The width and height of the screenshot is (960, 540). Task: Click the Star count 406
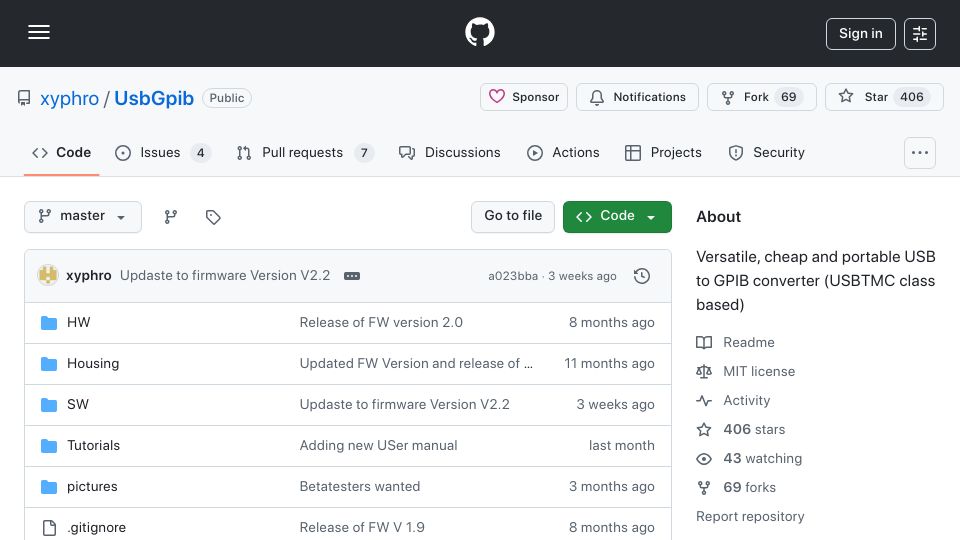tap(912, 97)
